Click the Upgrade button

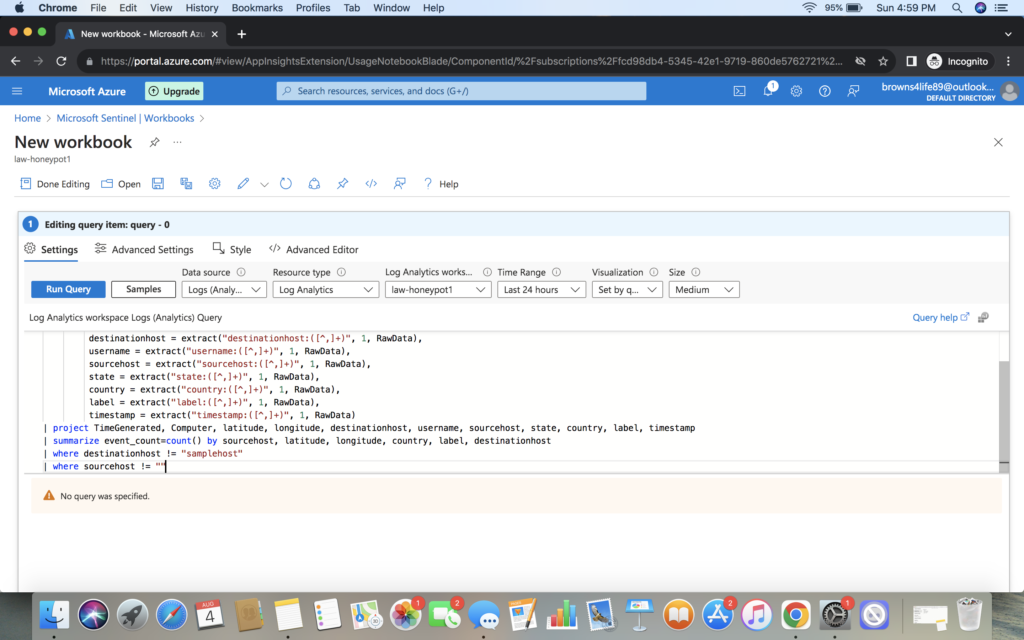point(174,91)
